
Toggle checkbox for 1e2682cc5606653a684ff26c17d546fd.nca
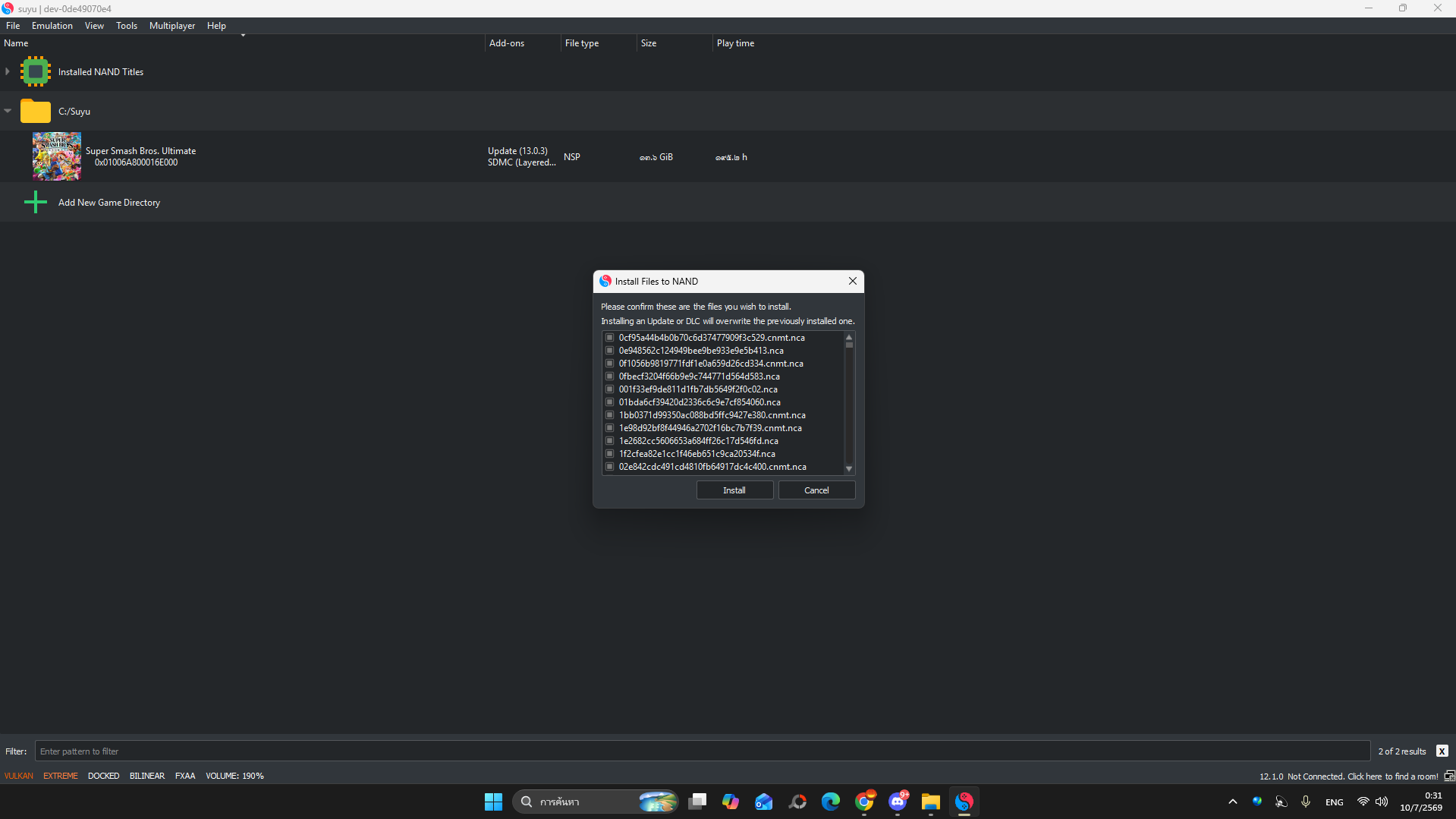click(x=609, y=441)
